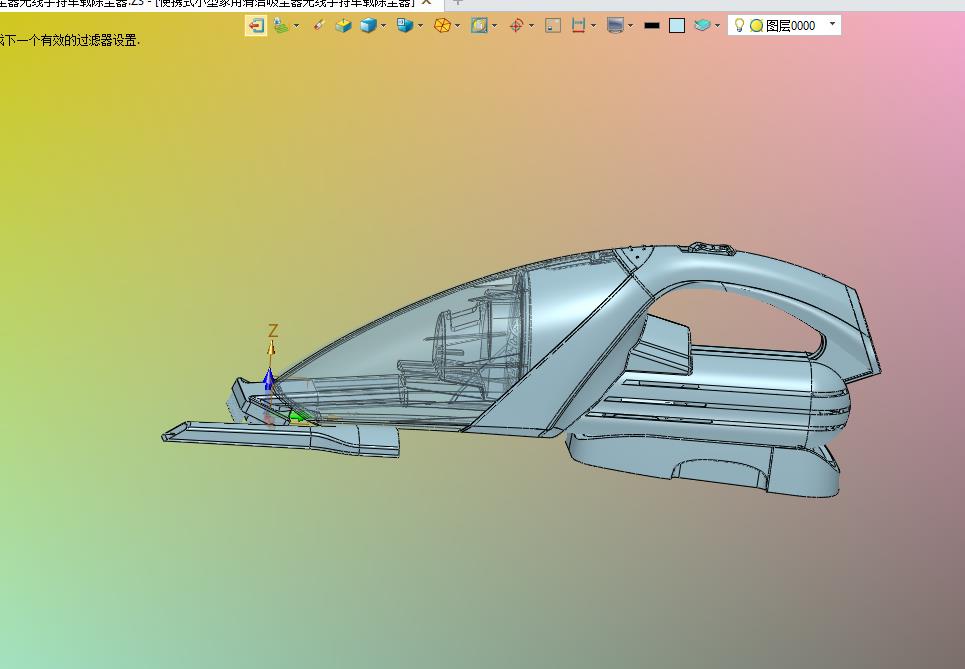Click the orange wireframe polygon icon
The width and height of the screenshot is (965, 669).
[x=442, y=25]
